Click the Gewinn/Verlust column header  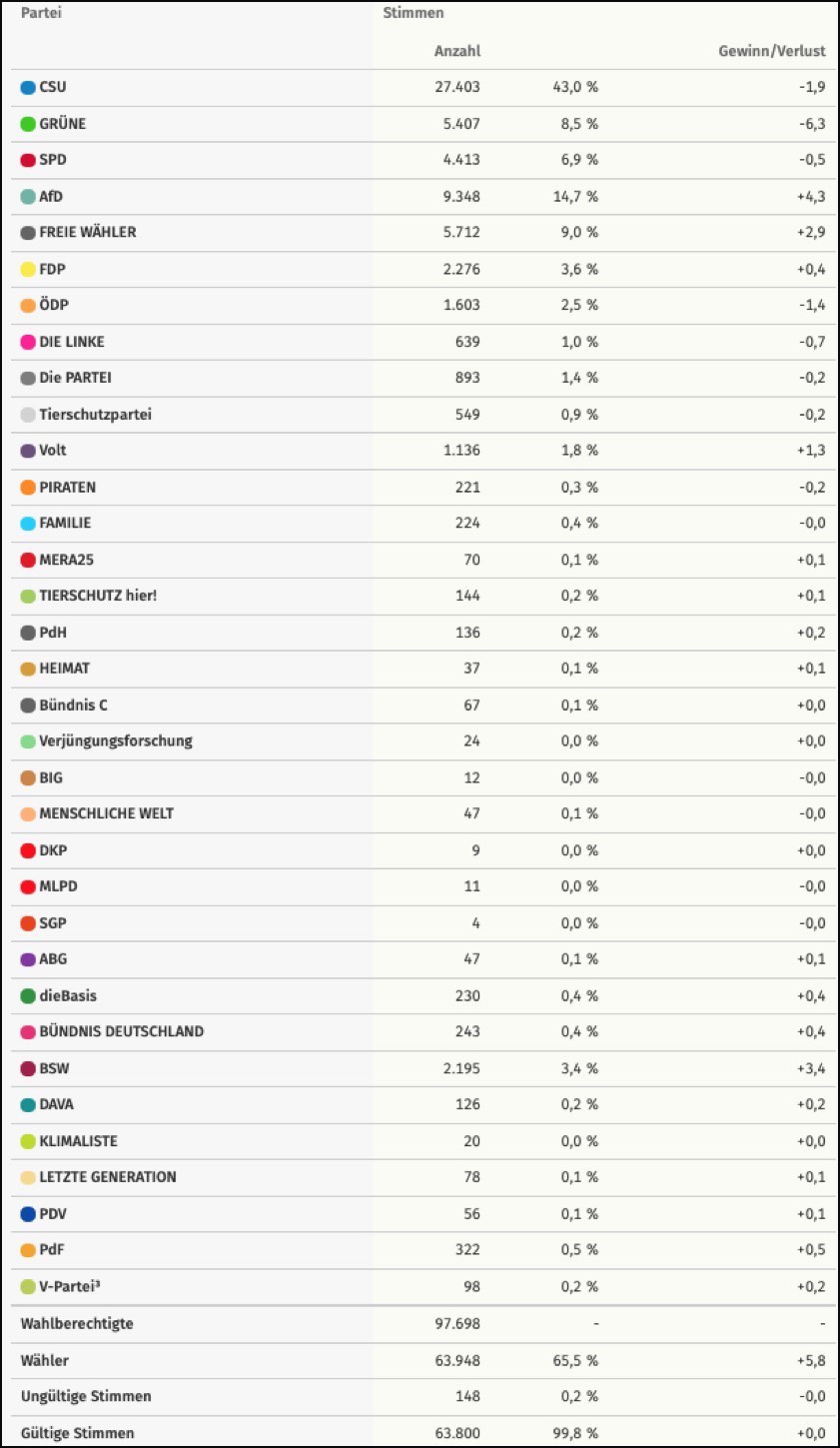(x=772, y=51)
